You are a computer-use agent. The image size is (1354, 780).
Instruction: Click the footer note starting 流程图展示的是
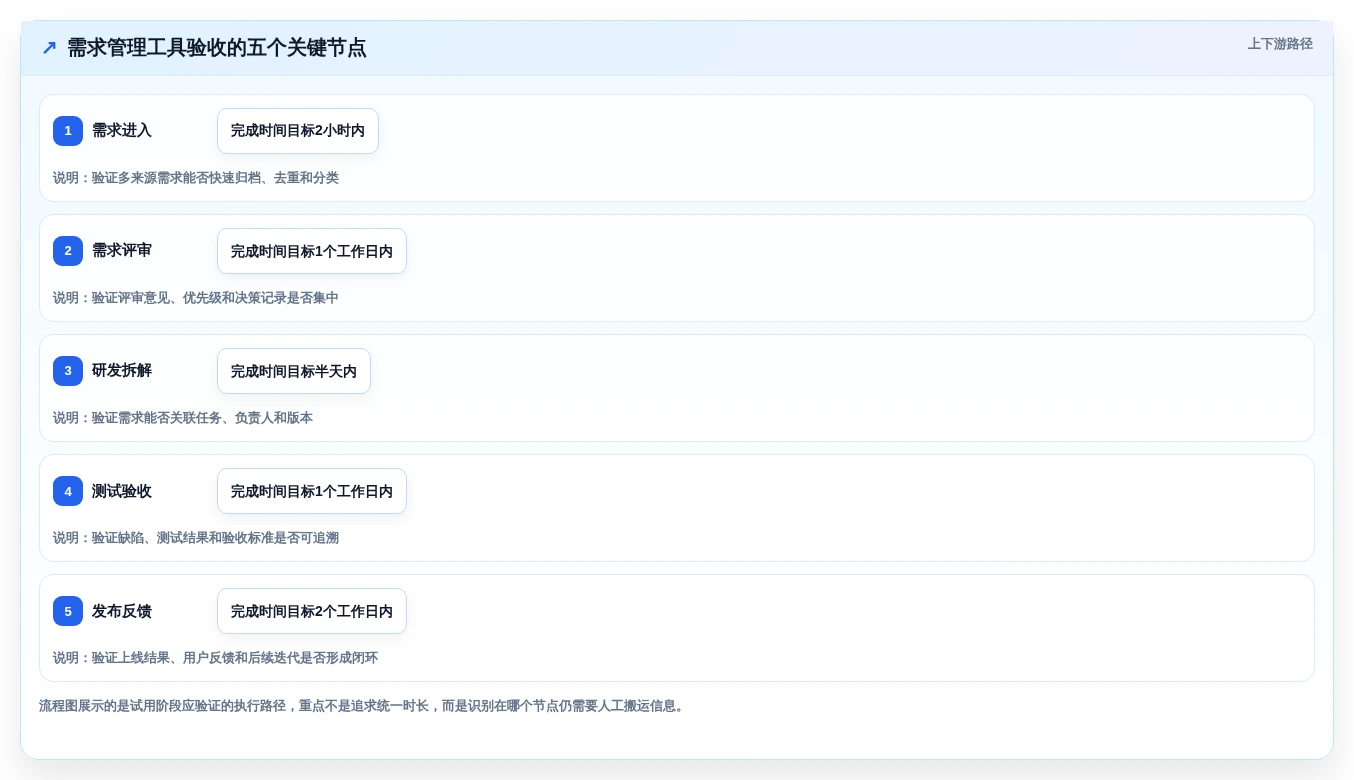click(x=363, y=706)
